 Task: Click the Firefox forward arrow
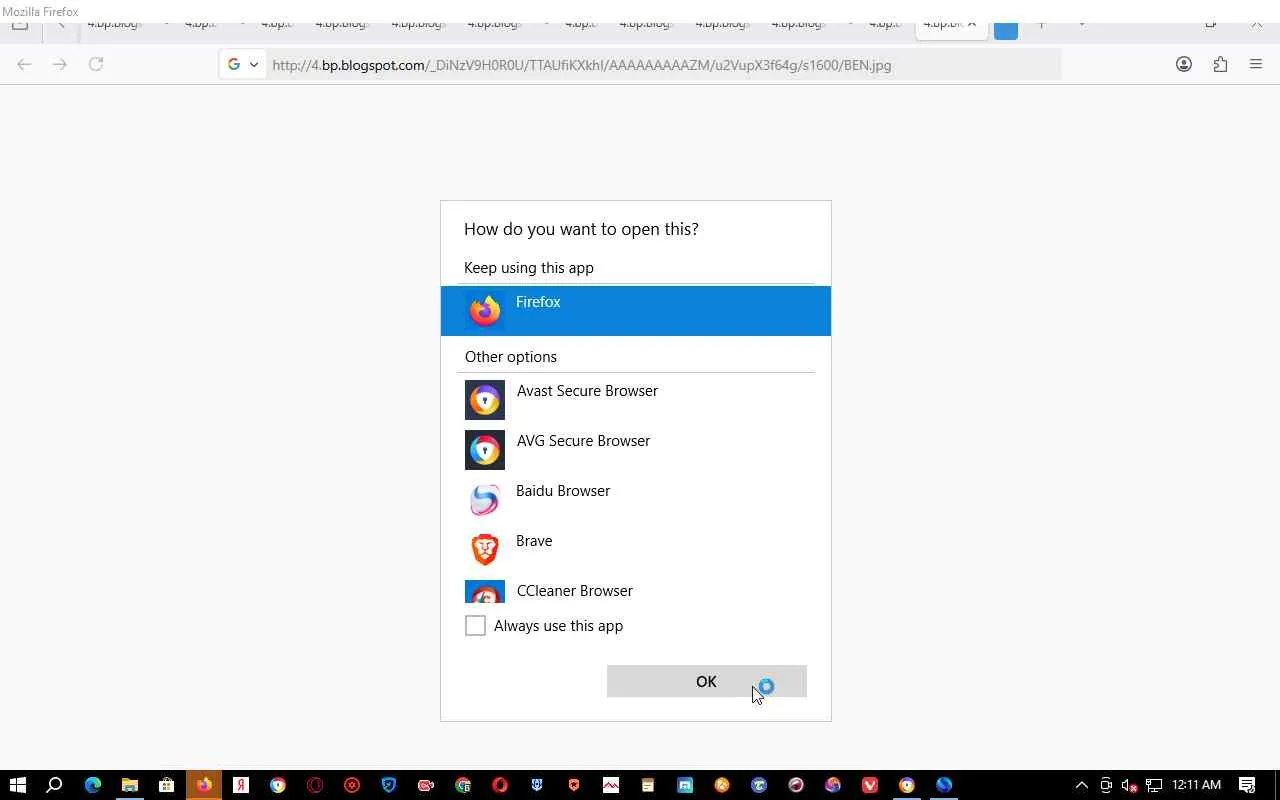tap(60, 65)
